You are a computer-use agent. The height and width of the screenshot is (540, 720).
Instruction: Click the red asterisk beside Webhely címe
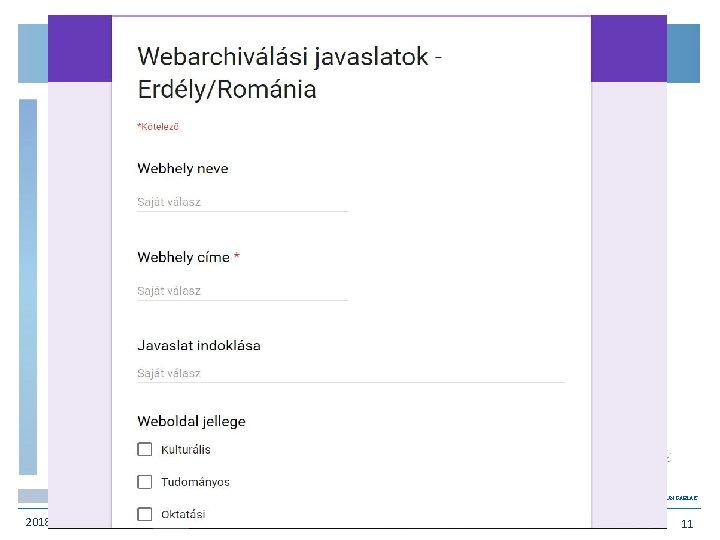[237, 257]
